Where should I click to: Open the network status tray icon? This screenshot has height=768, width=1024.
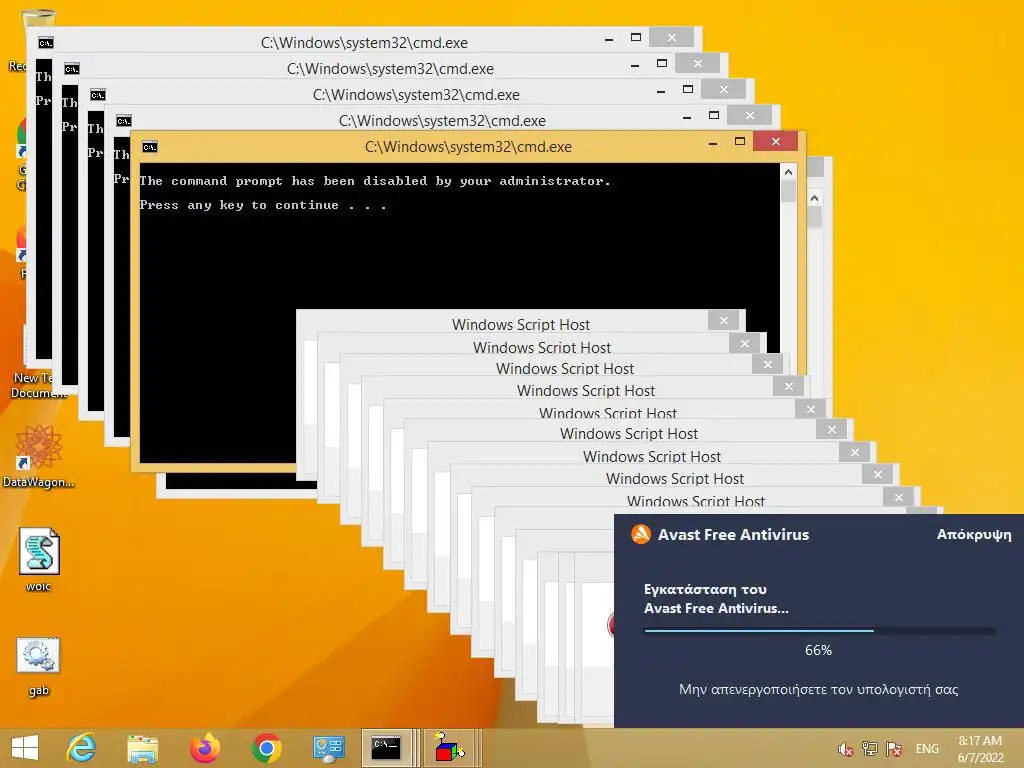pos(869,748)
